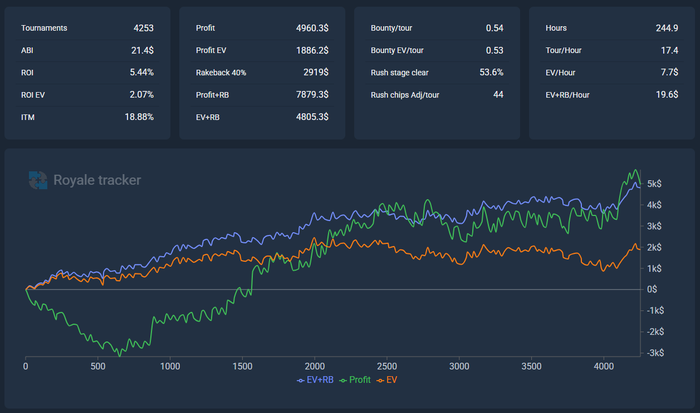Click the Bounty EV/tour value 0.53
This screenshot has width=700, height=413.
494,50
